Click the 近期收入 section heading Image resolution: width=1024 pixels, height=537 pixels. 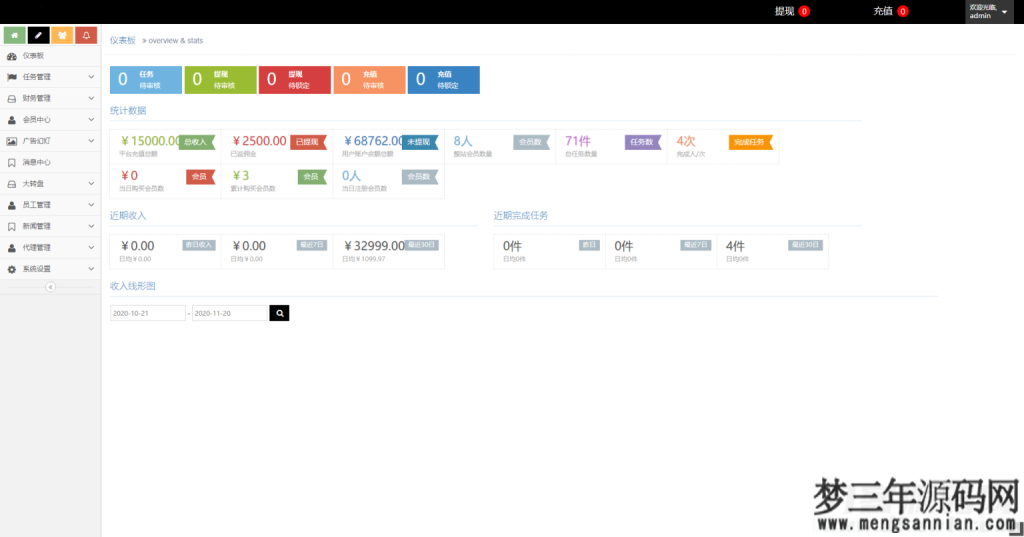coord(128,216)
